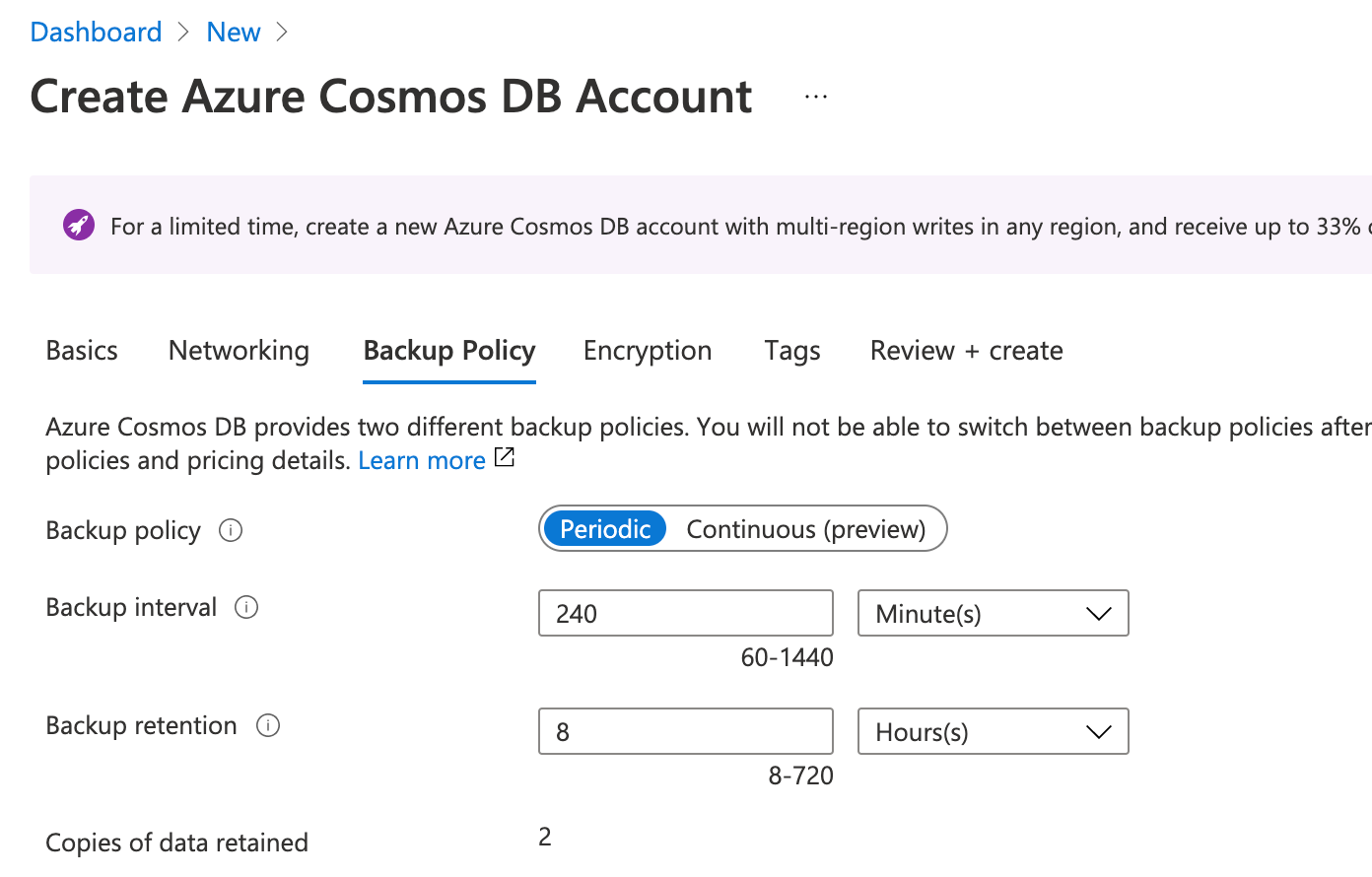This screenshot has width=1372, height=877.
Task: Switch to the Networking tab
Action: click(239, 351)
